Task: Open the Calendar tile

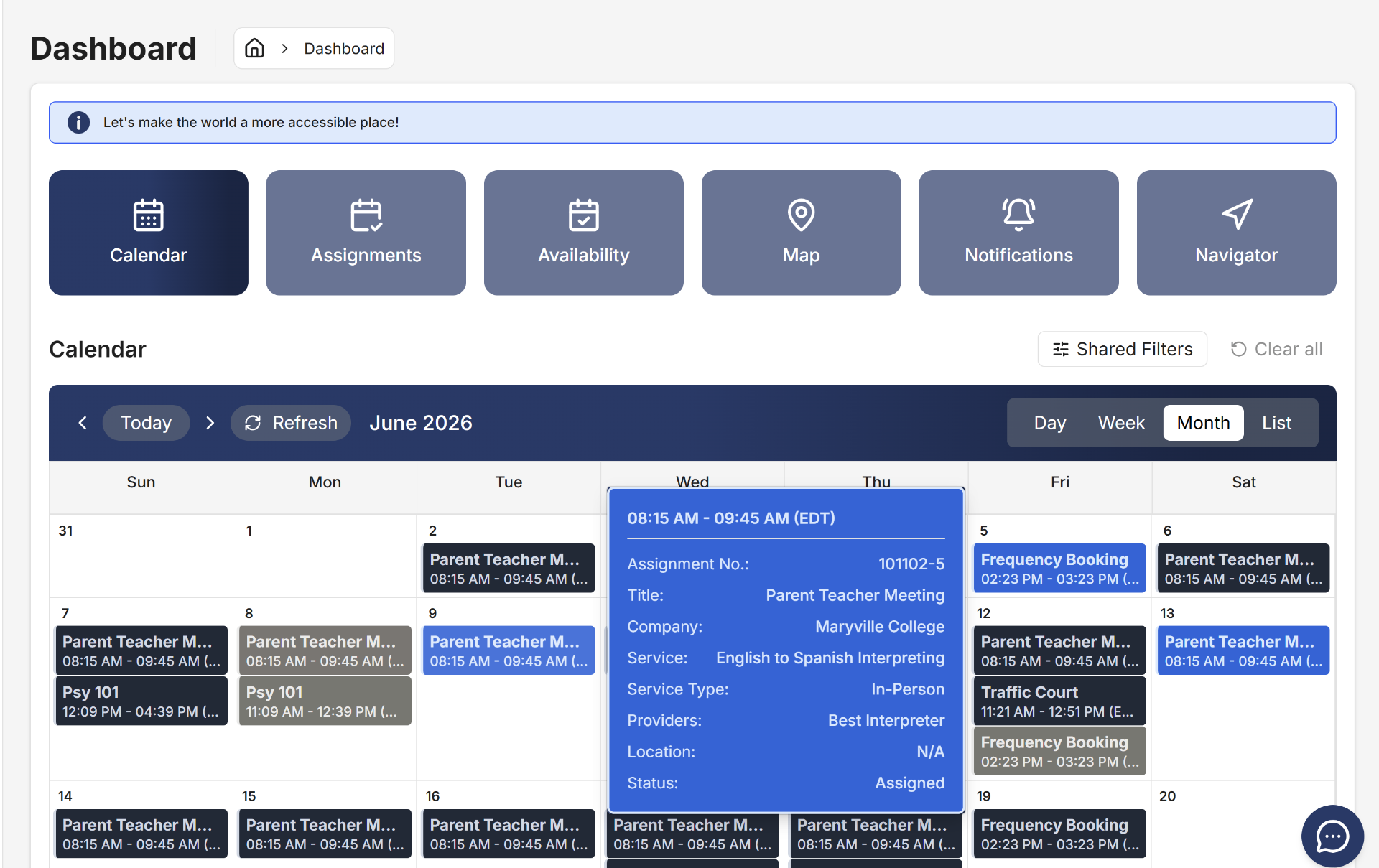Action: pyautogui.click(x=149, y=233)
